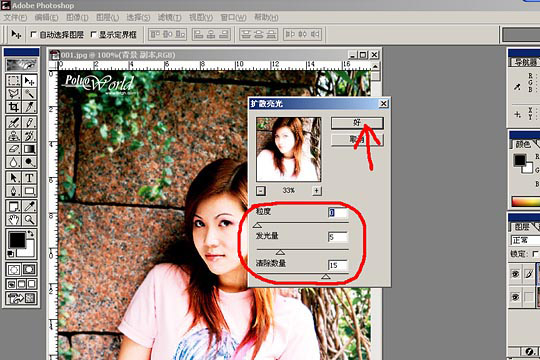Switch to Quick Mask mode
Image resolution: width=540 pixels, height=360 pixels.
click(x=29, y=269)
